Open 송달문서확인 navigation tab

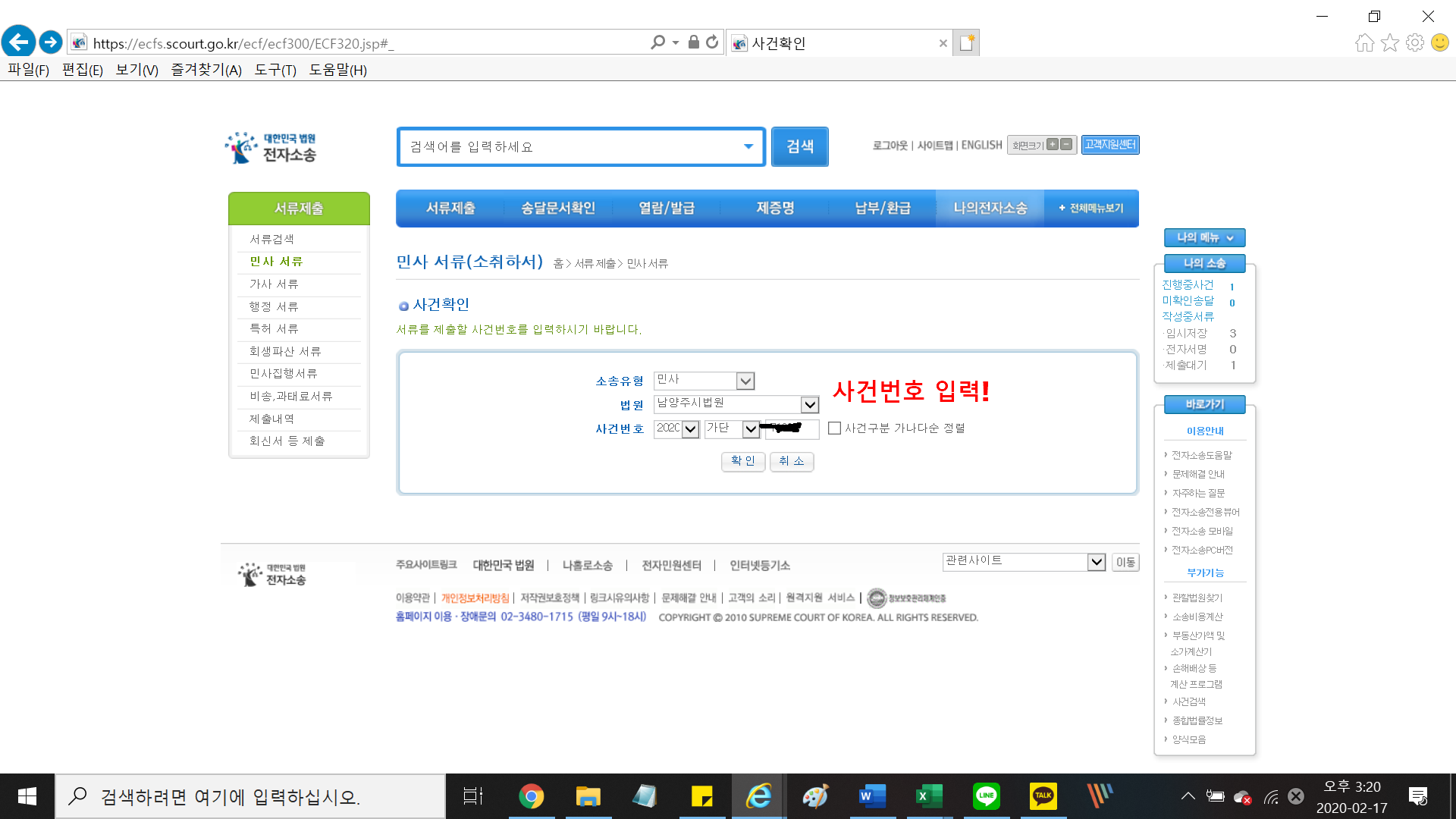[x=557, y=208]
